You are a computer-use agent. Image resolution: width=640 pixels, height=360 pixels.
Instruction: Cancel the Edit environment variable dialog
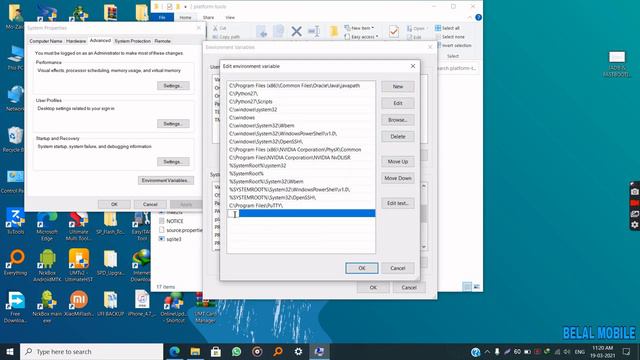(x=398, y=268)
